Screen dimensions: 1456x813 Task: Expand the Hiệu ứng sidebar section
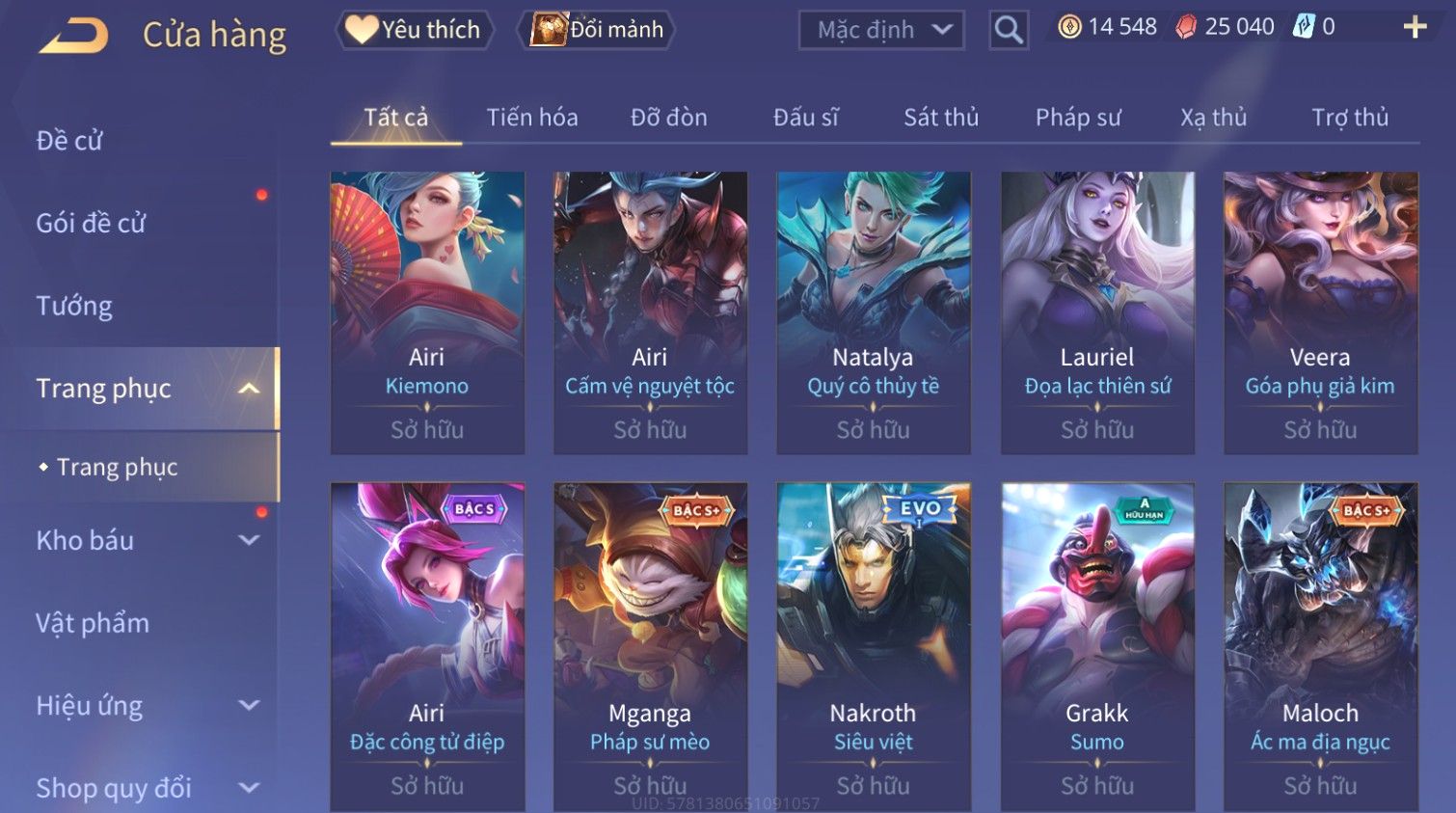pos(249,706)
